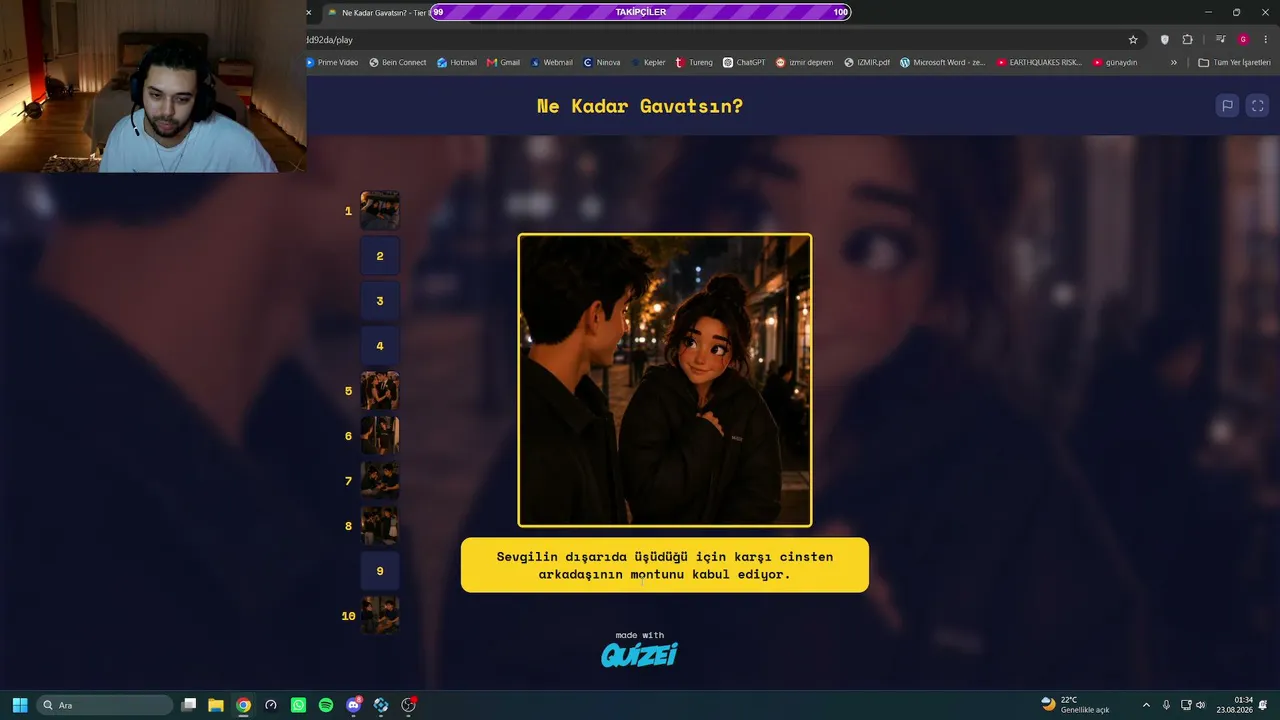Viewport: 1280px width, 720px height.
Task: Place the item in empty rank slot 2
Action: coord(380,256)
